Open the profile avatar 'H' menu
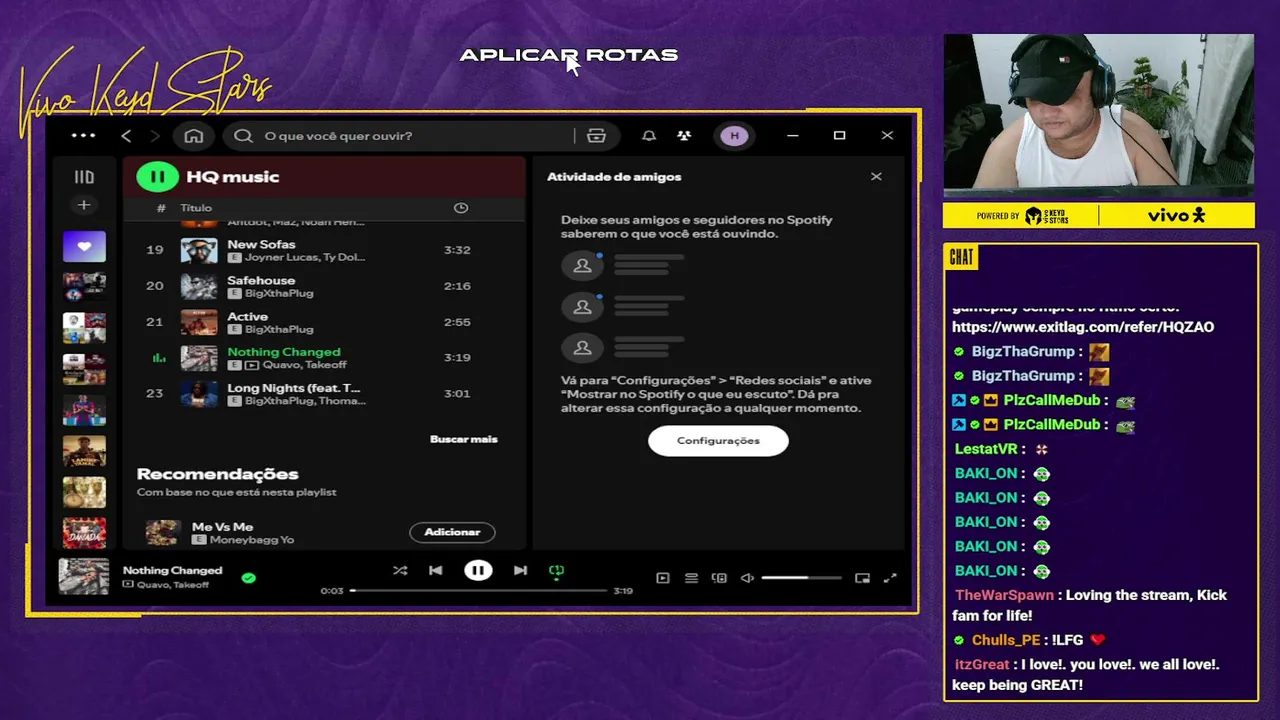The height and width of the screenshot is (720, 1280). tap(735, 136)
